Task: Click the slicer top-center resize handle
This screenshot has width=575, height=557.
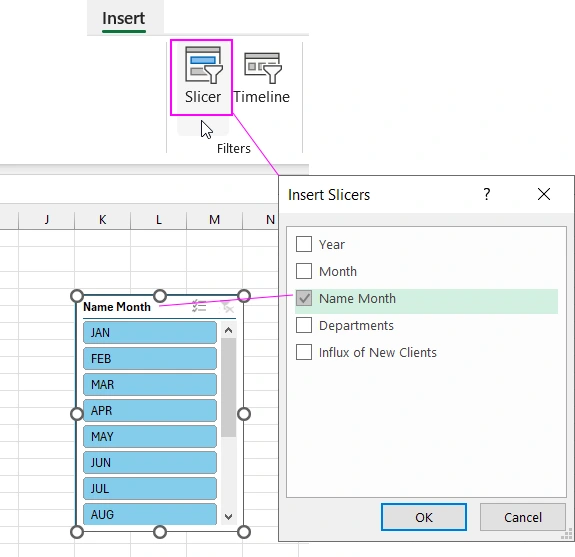Action: pos(160,296)
